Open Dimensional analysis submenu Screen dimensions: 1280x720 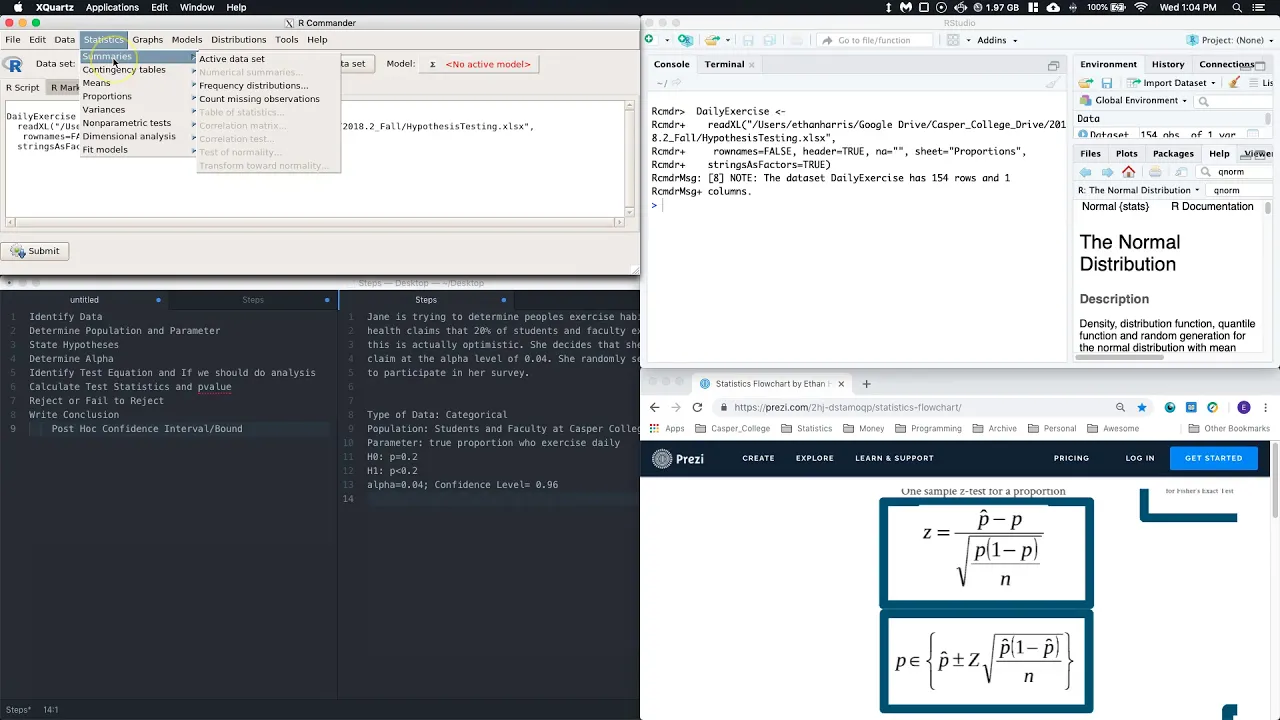[x=138, y=136]
